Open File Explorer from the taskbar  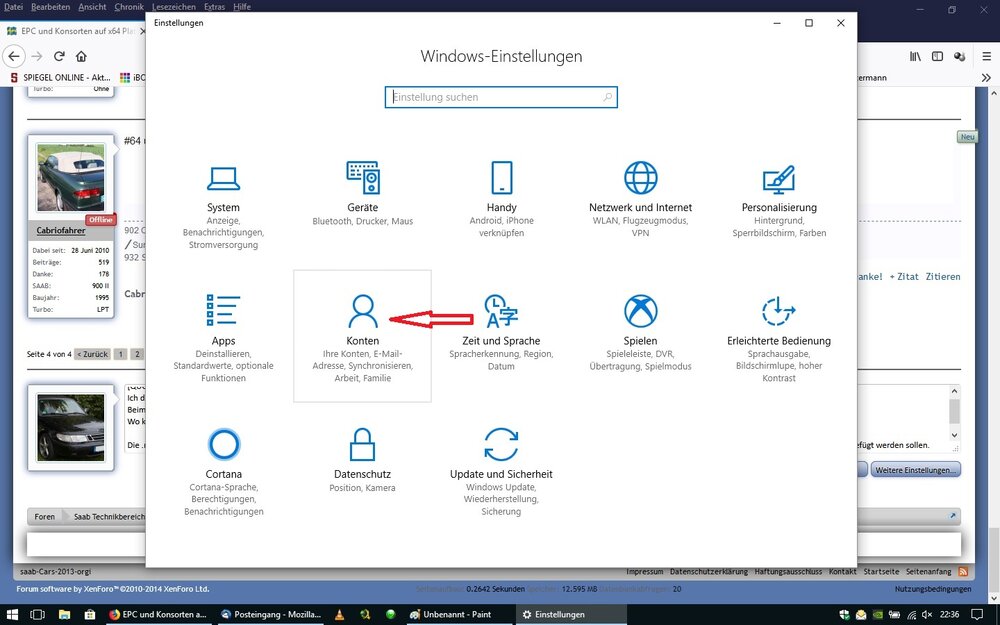point(64,614)
